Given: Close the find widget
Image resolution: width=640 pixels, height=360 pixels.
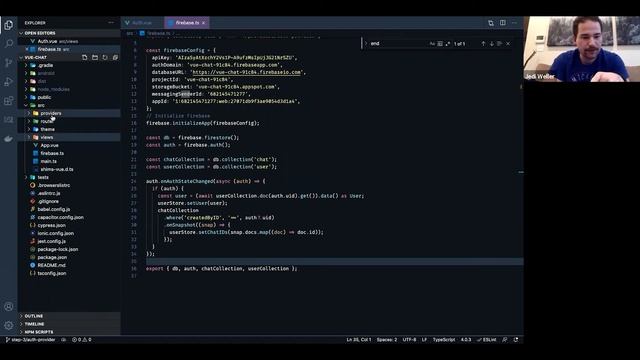Looking at the screenshot, I should coord(508,44).
